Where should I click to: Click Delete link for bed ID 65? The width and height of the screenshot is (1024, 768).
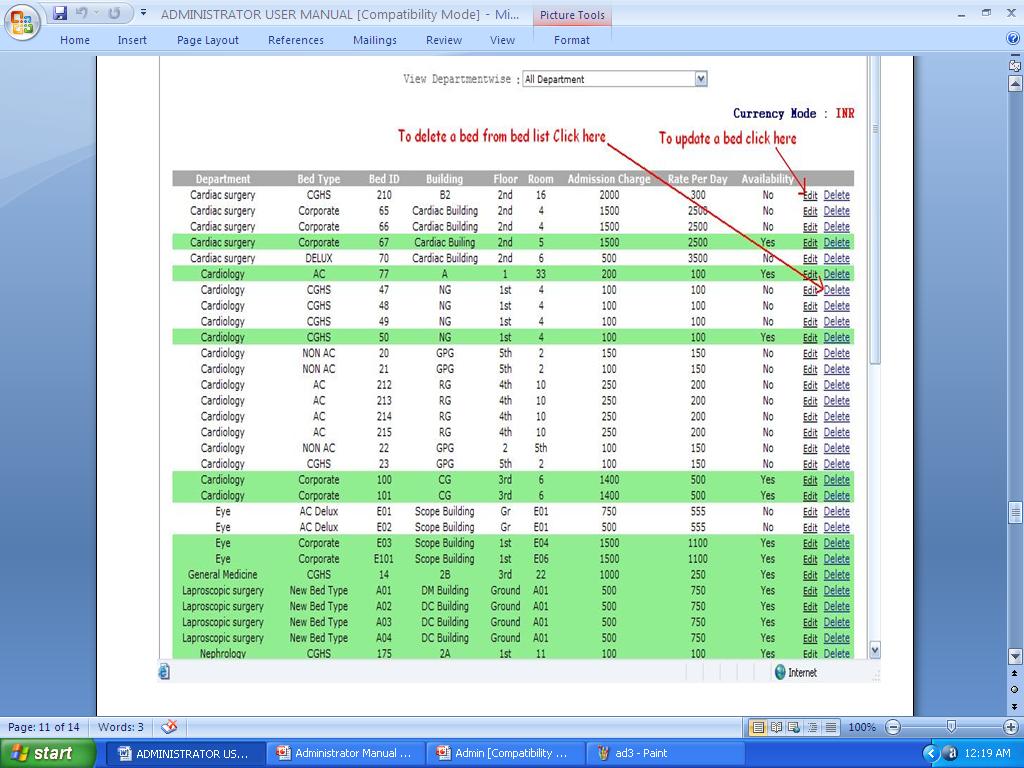pyautogui.click(x=837, y=211)
